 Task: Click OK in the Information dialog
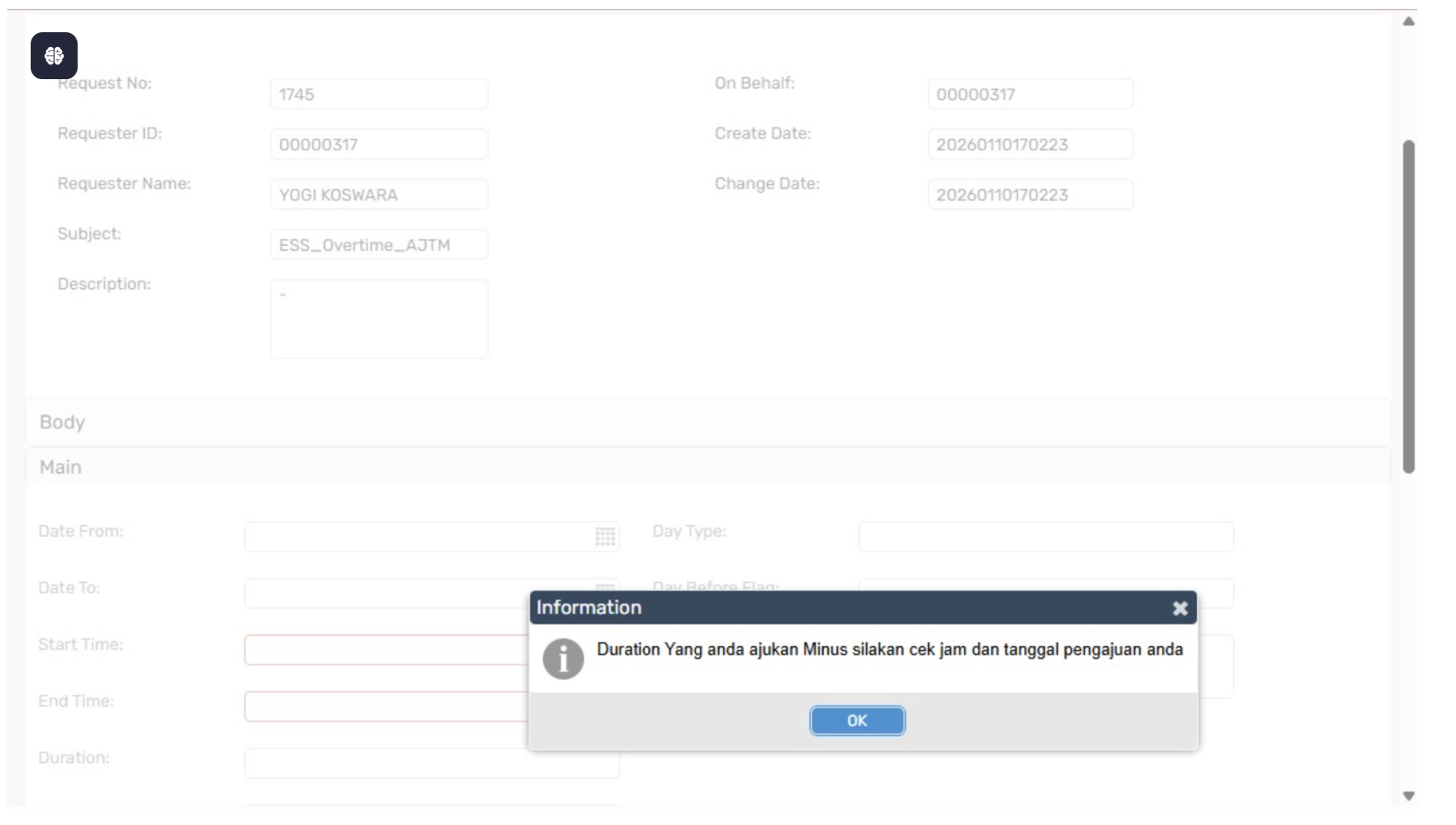coord(857,721)
